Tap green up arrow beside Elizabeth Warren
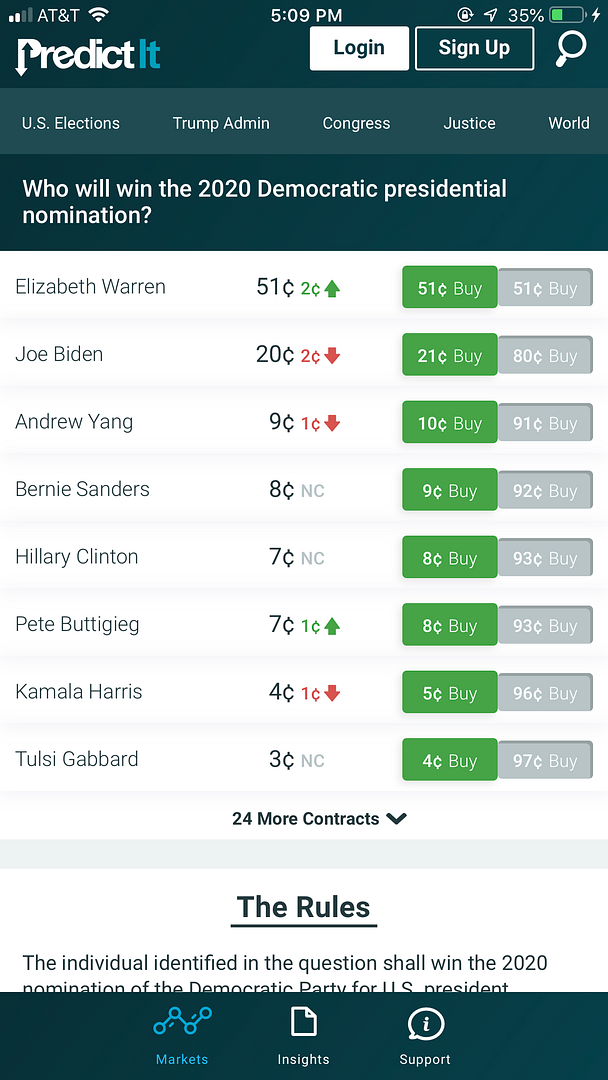 332,289
